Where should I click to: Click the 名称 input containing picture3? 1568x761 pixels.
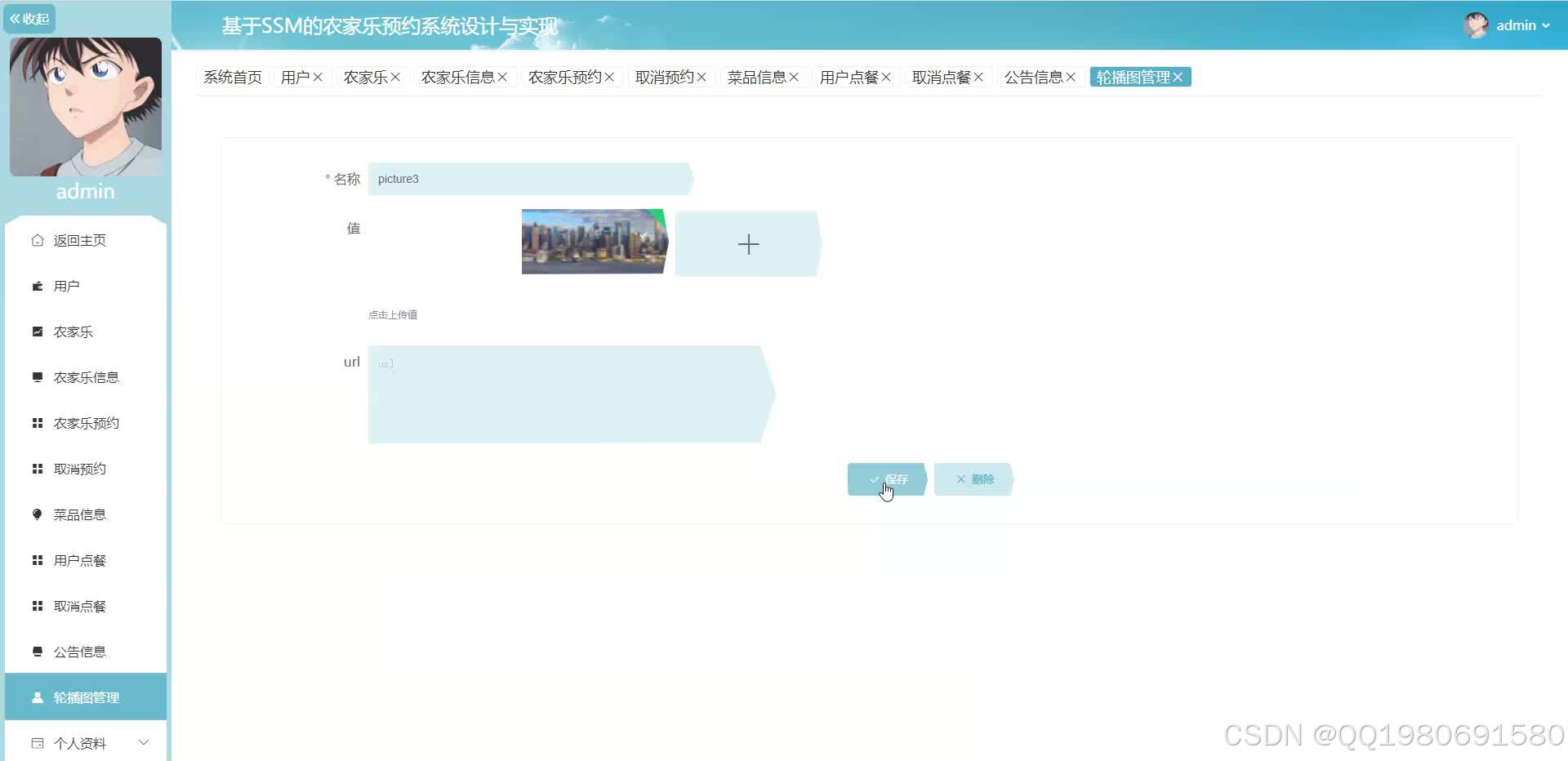(x=531, y=179)
